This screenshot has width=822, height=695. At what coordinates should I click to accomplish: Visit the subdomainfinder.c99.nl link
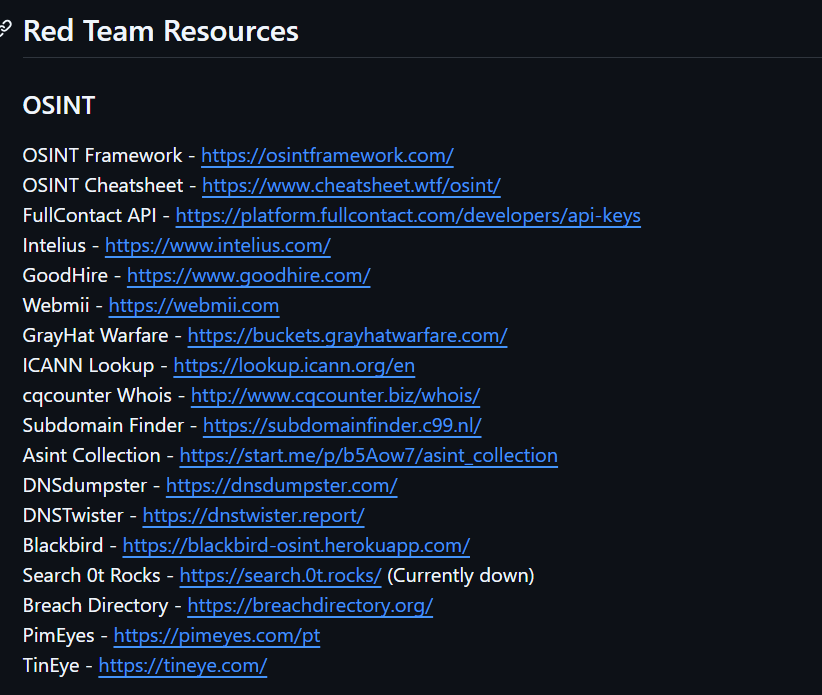point(342,426)
